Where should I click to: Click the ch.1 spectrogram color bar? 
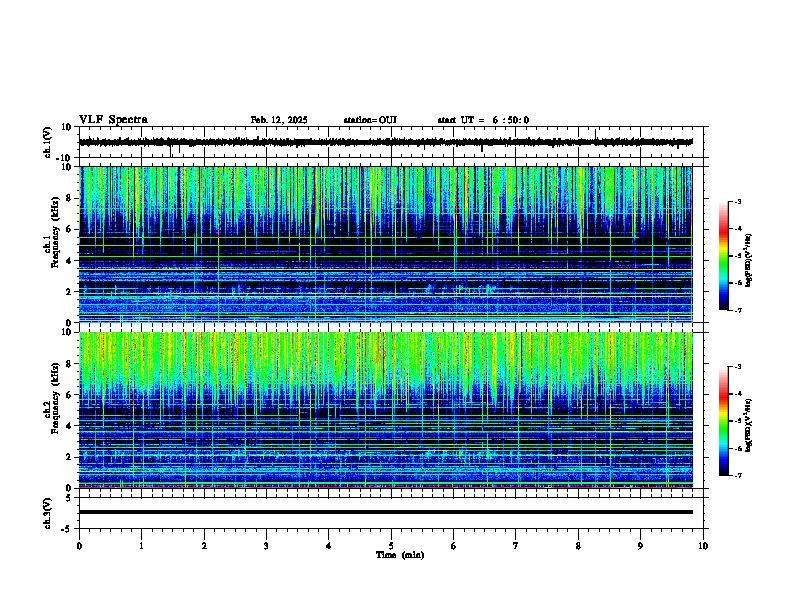click(723, 256)
